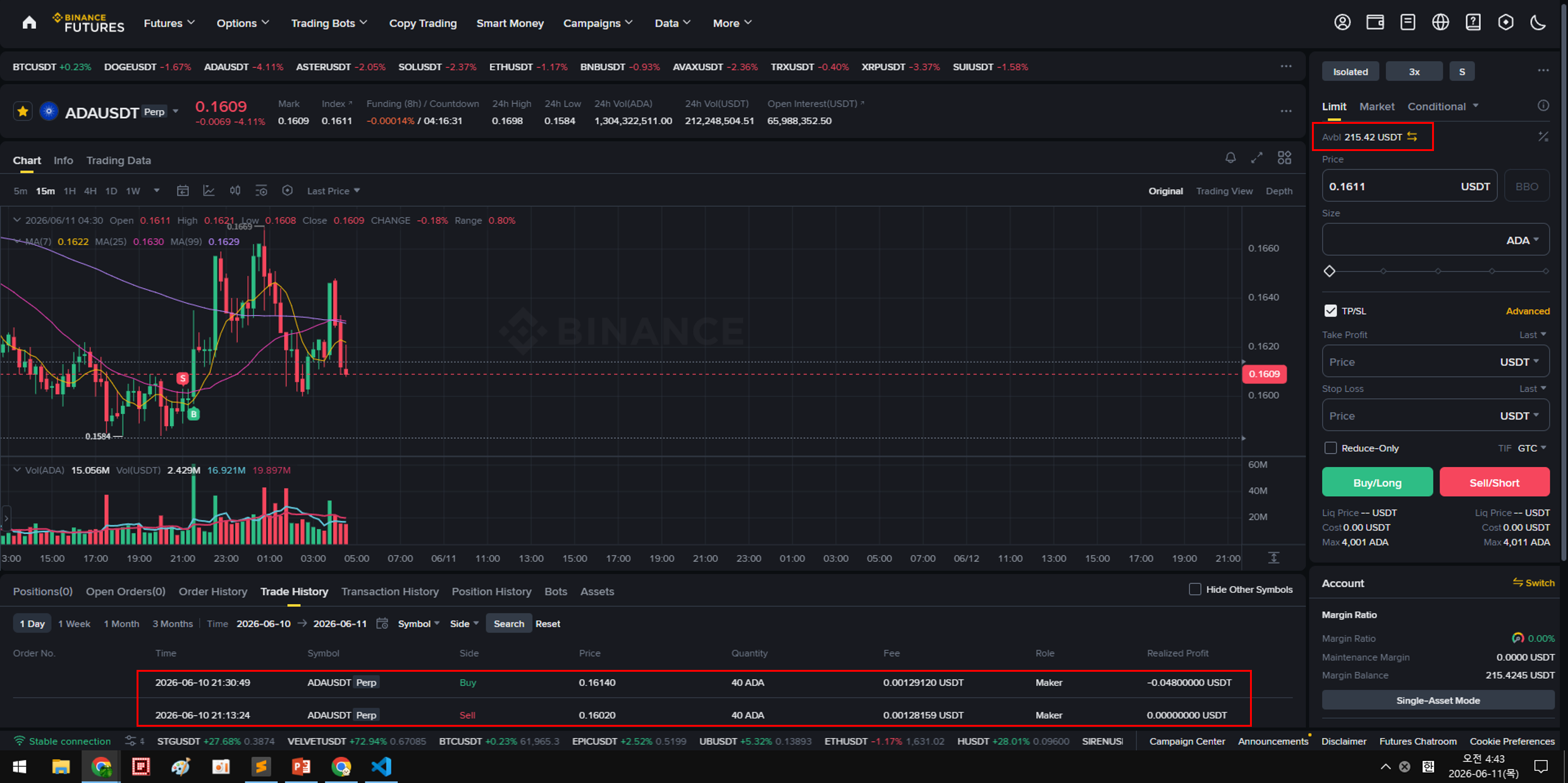Screen dimensions: 1568x783
Task: Transfer funds next to Avbl balance
Action: pyautogui.click(x=1412, y=137)
